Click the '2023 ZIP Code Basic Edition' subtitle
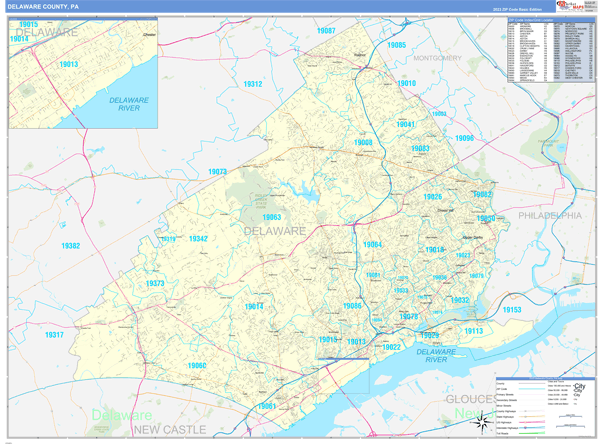The width and height of the screenshot is (600, 444). coord(517,9)
